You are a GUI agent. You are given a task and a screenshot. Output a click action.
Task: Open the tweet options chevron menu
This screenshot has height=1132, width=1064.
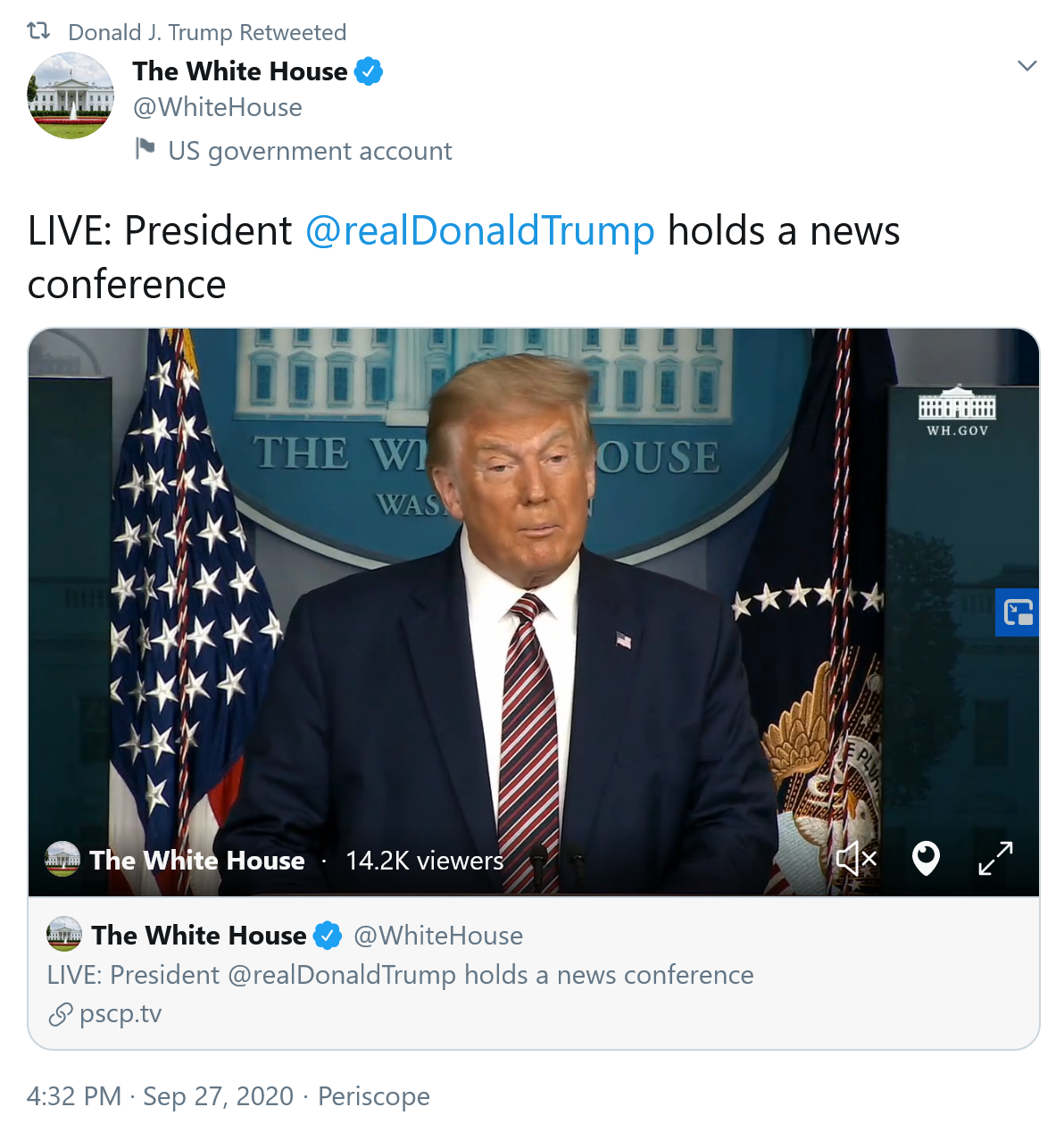[x=1027, y=66]
